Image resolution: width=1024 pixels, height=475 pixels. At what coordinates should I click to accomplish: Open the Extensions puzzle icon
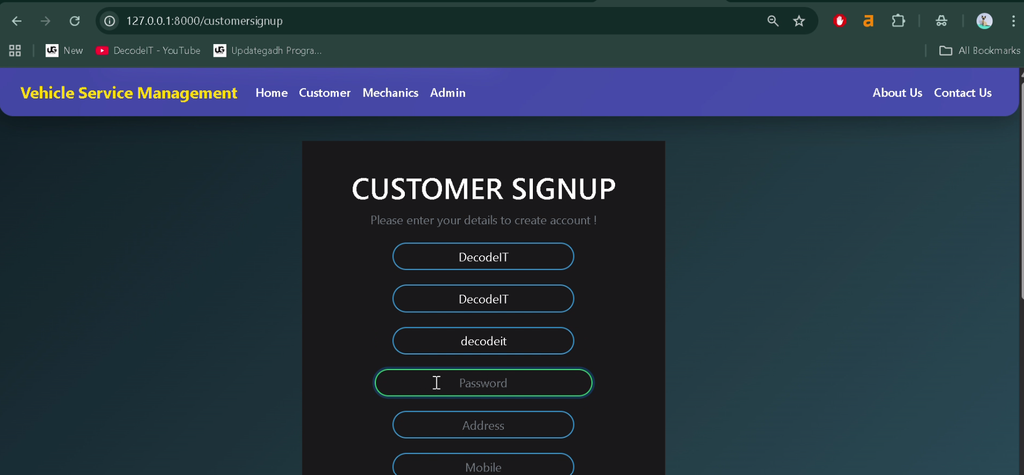coord(898,21)
